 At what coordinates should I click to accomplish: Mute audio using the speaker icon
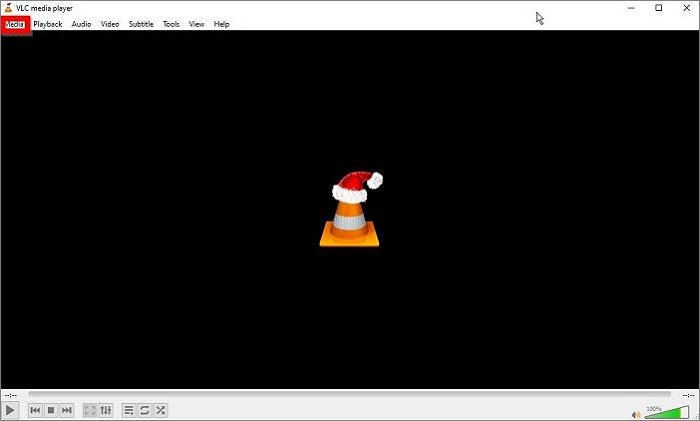[636, 413]
